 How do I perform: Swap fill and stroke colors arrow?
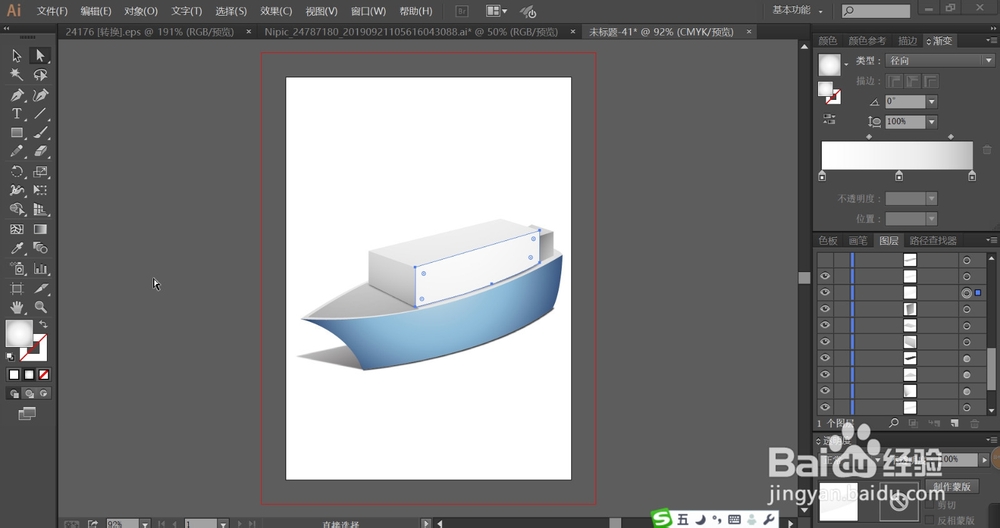pos(43,325)
